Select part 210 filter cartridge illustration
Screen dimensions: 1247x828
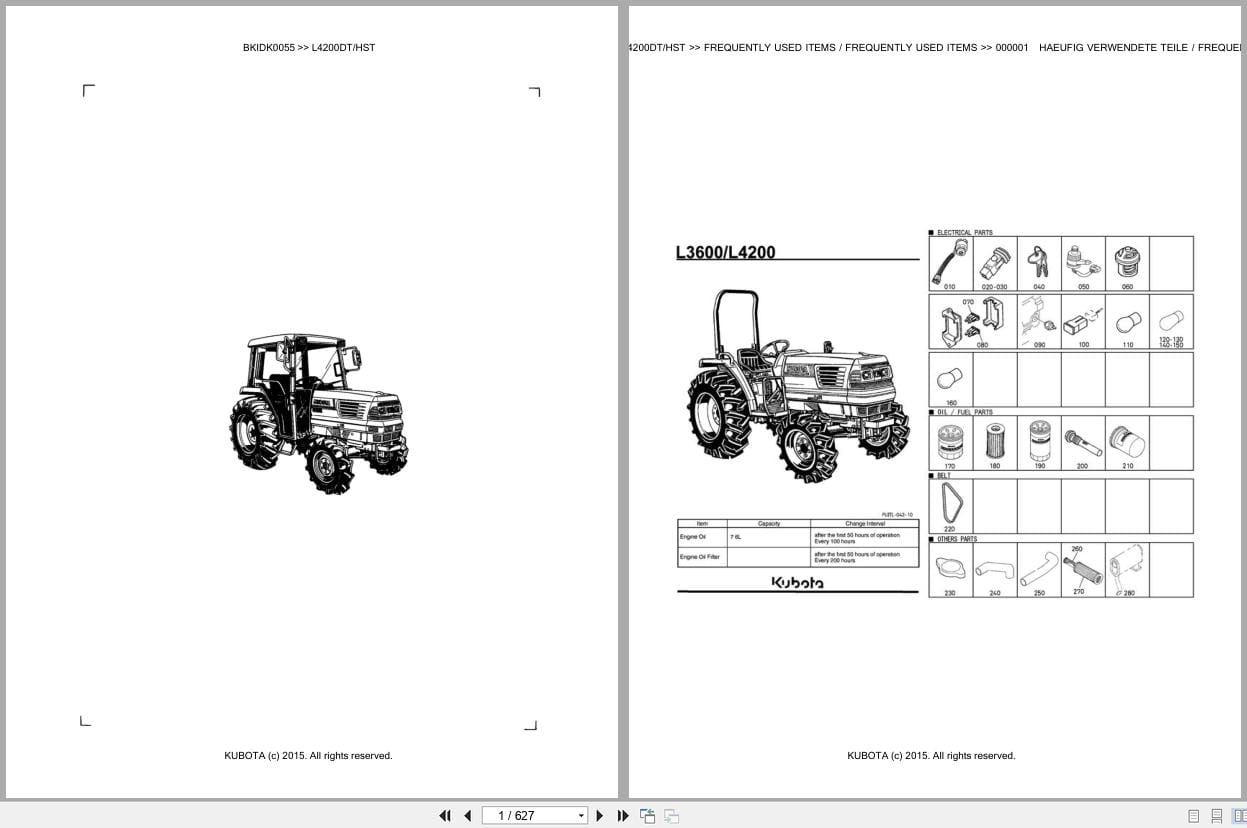tap(1127, 443)
